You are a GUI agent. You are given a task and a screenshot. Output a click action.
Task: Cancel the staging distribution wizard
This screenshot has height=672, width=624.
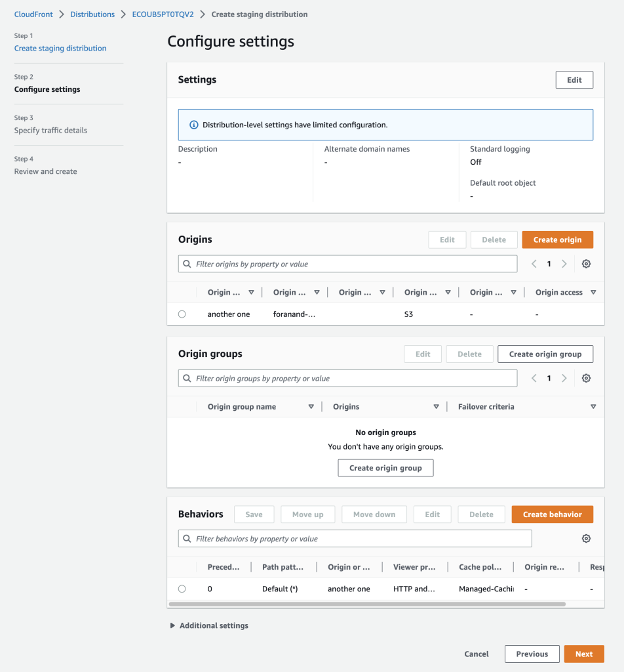click(476, 654)
